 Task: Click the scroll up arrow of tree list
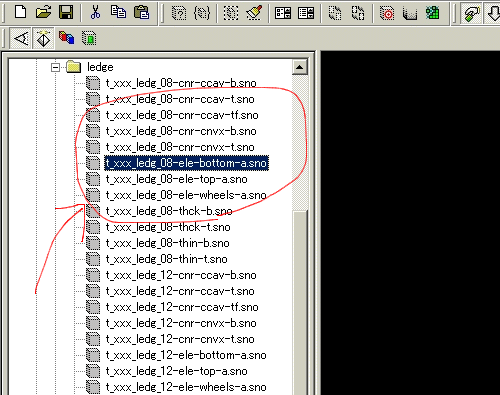tap(300, 67)
